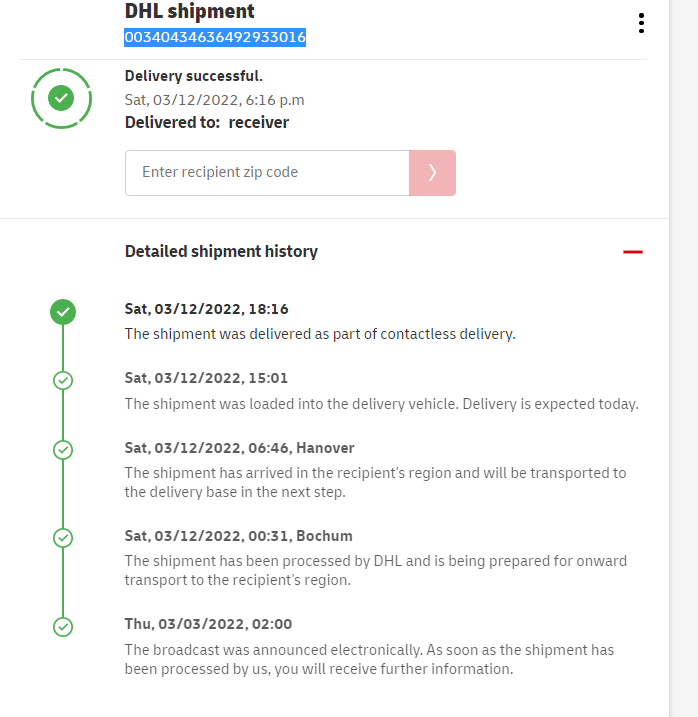Screen dimensions: 698x717
Task: Click the Thu 03/03/2022 02:00 timestamp
Action: (208, 624)
